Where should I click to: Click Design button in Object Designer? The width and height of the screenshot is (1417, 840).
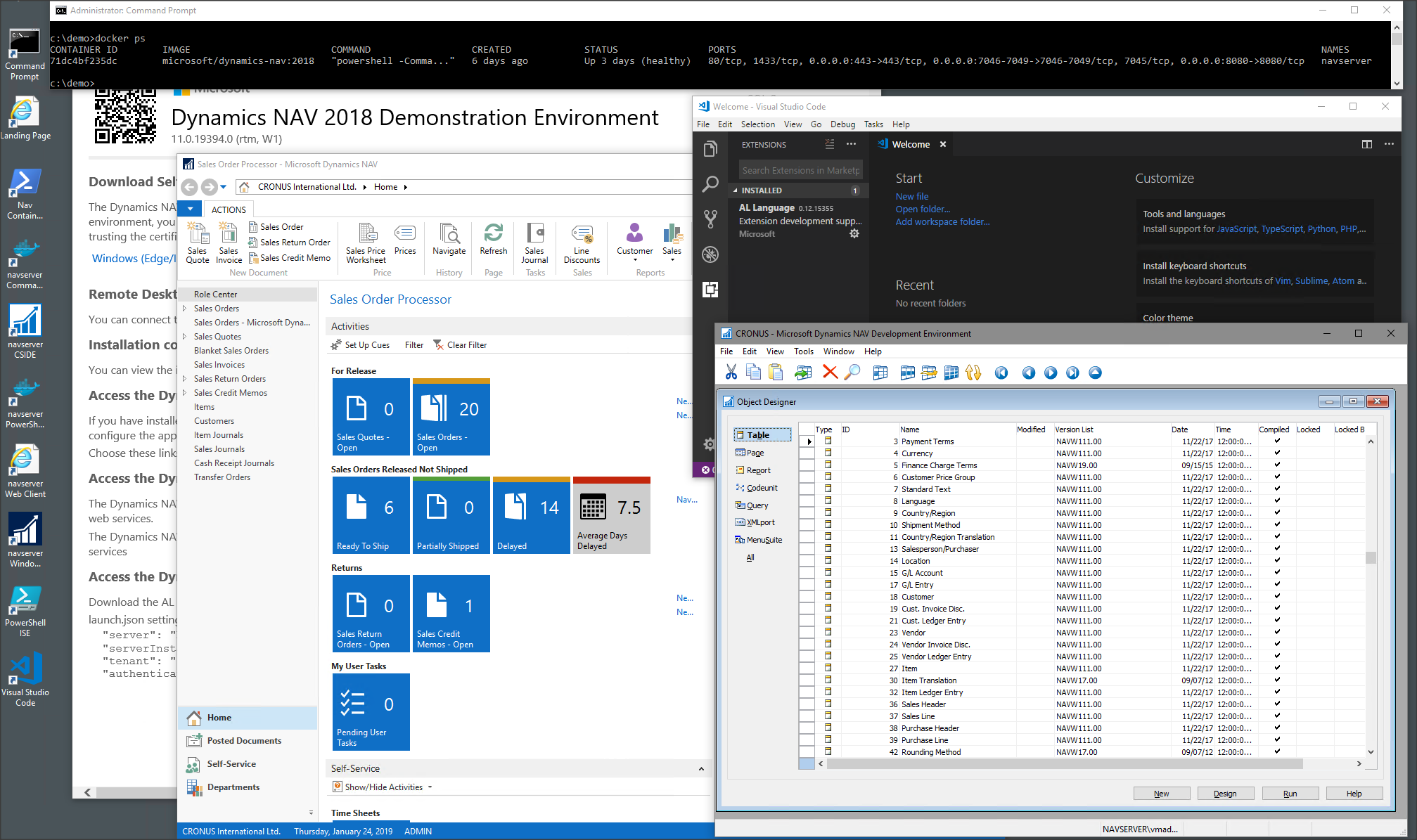click(x=1225, y=794)
